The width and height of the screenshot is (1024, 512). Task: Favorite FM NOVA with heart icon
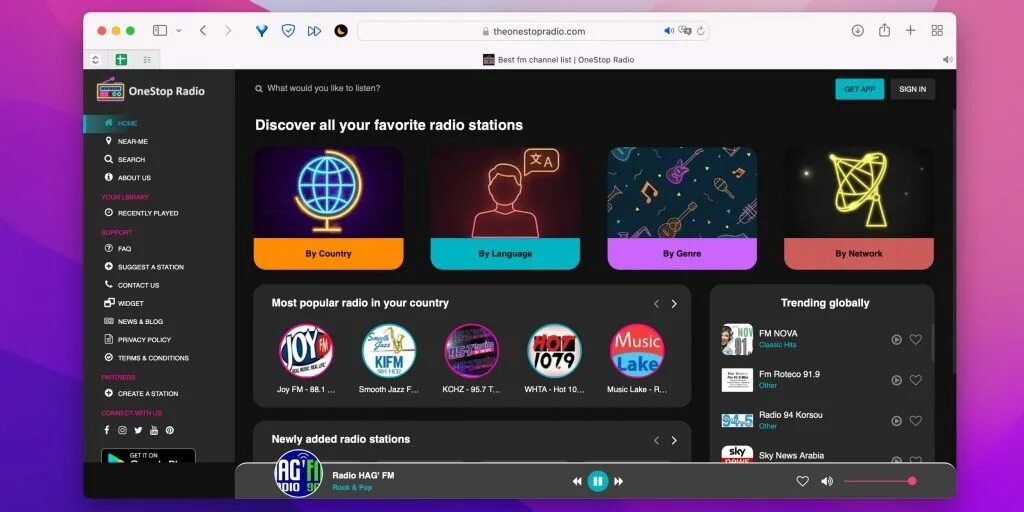tap(916, 340)
